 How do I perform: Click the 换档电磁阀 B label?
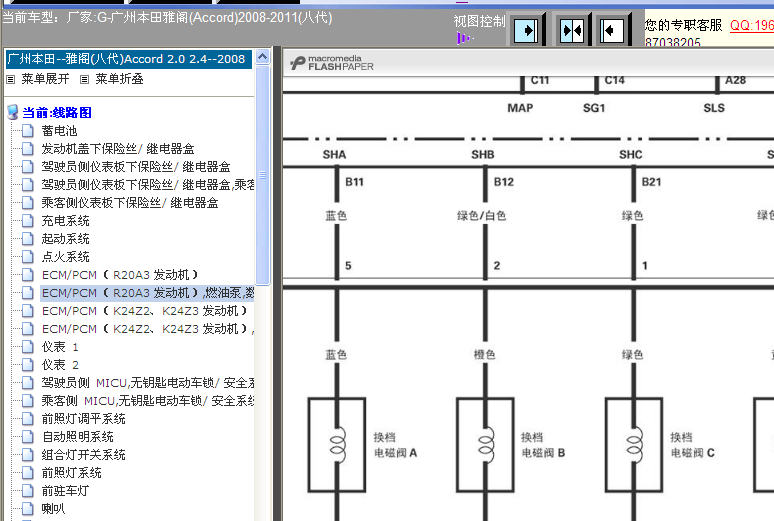point(543,445)
